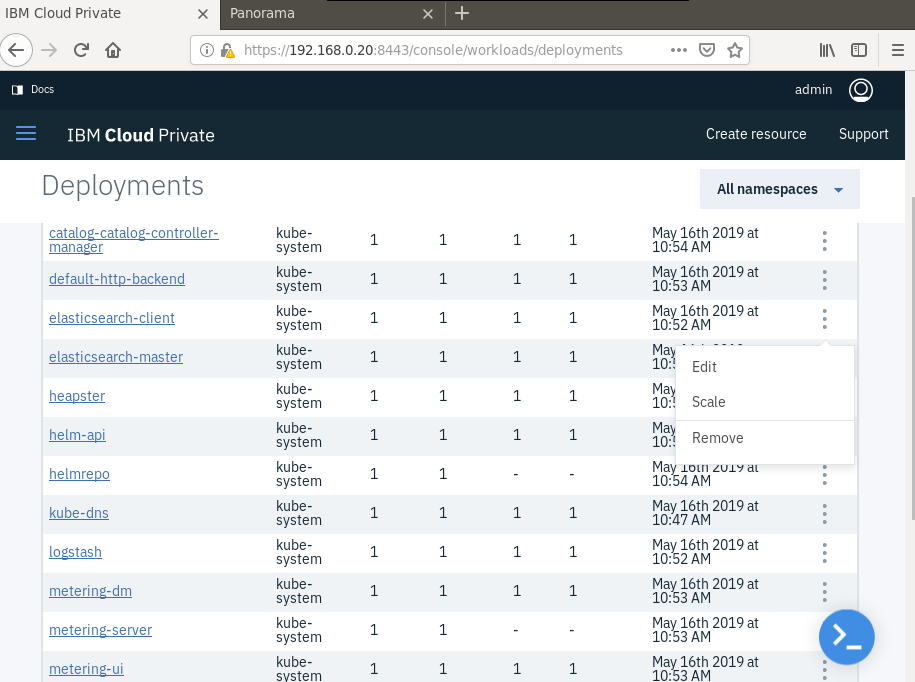
Task: Click the IBM Cloud Private logo text
Action: 141,135
